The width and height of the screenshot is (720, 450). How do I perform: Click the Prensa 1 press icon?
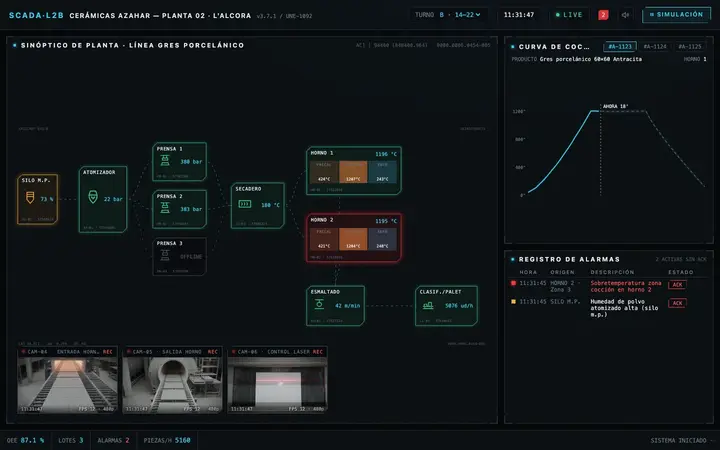coord(165,160)
